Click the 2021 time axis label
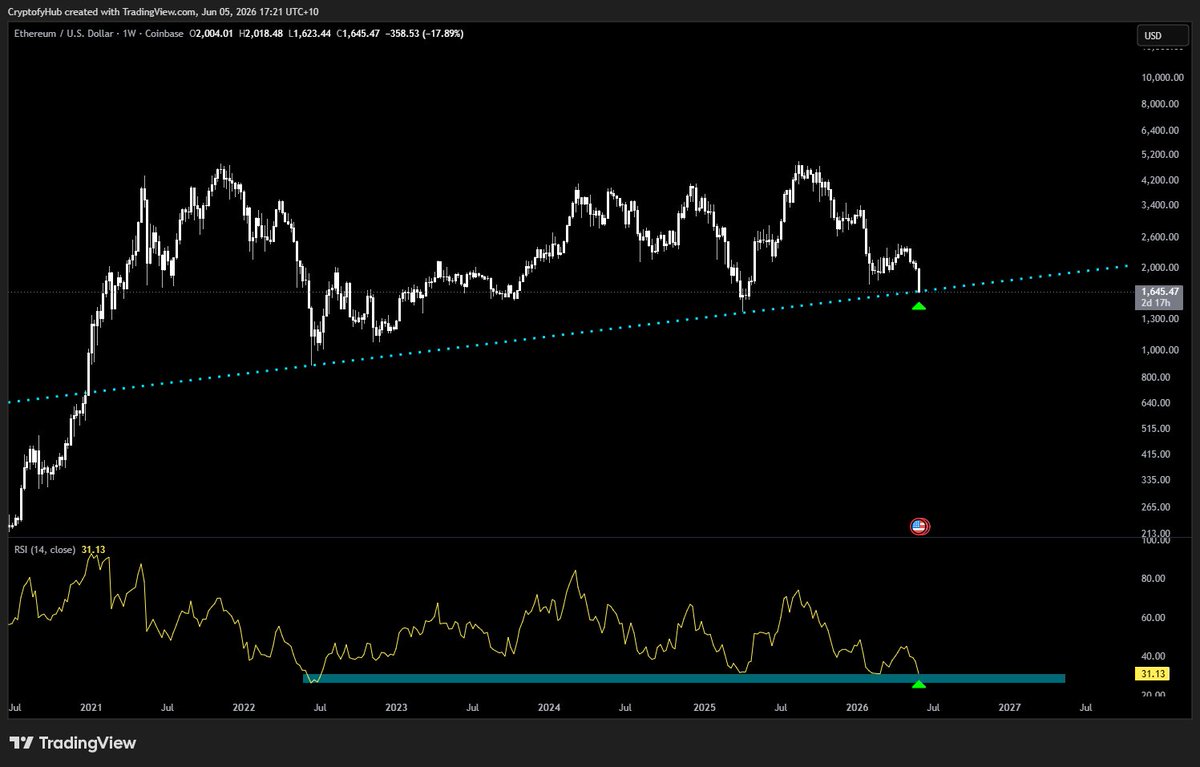 pyautogui.click(x=91, y=708)
